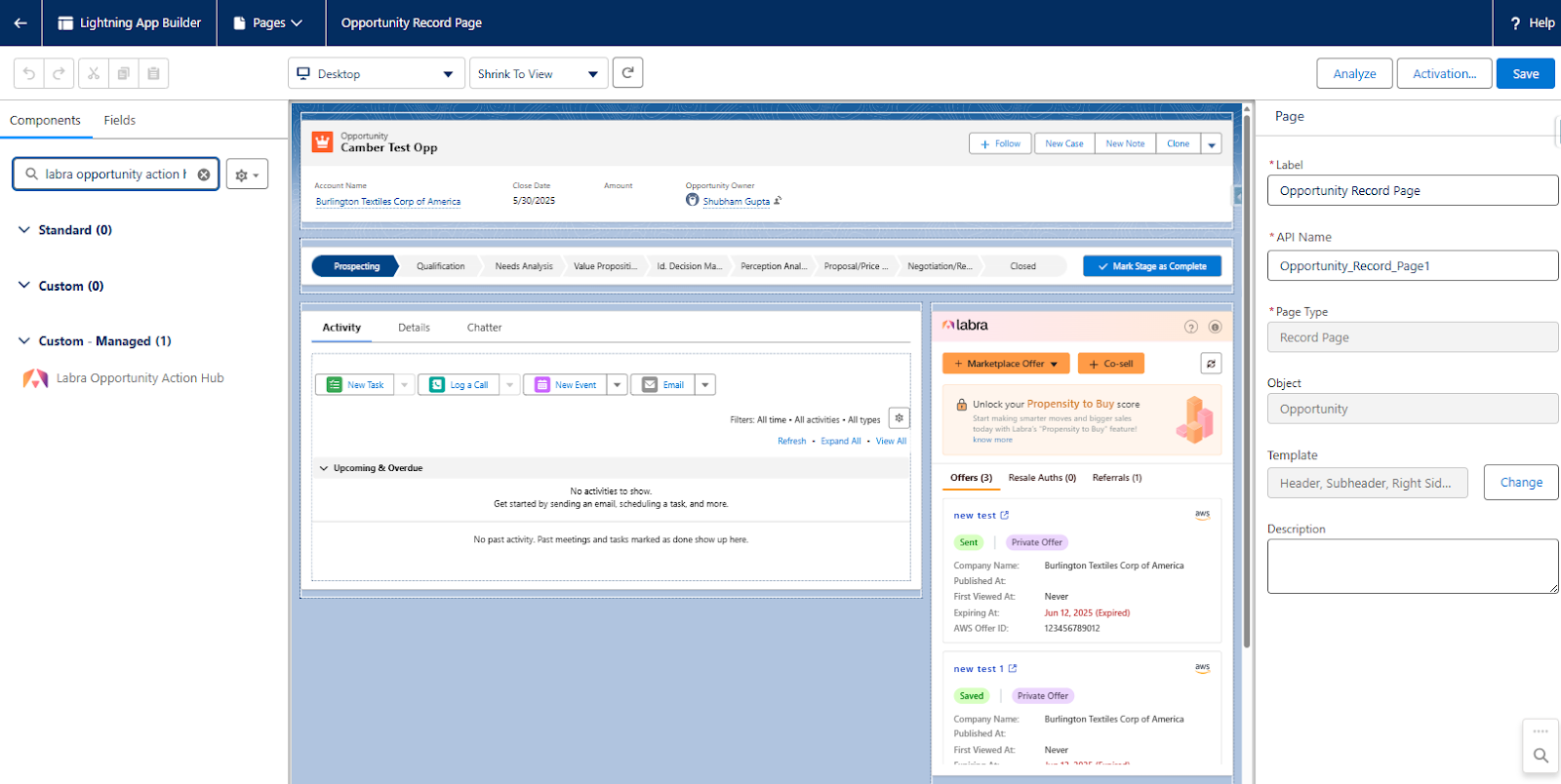Collapse the Custom - Managed (1) section
This screenshot has height=784, width=1561.
click(24, 341)
